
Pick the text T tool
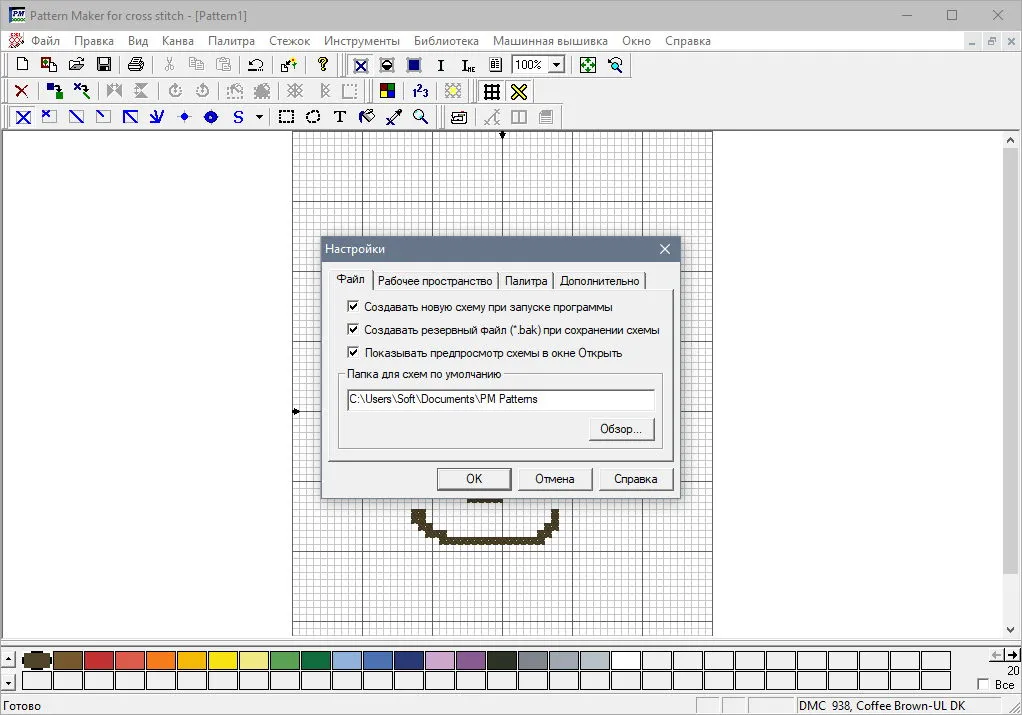pyautogui.click(x=340, y=117)
